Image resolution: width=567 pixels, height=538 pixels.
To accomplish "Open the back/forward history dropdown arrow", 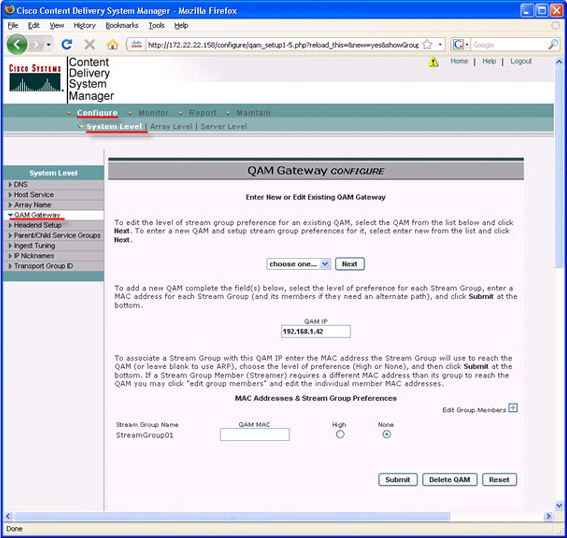I will pyautogui.click(x=49, y=45).
